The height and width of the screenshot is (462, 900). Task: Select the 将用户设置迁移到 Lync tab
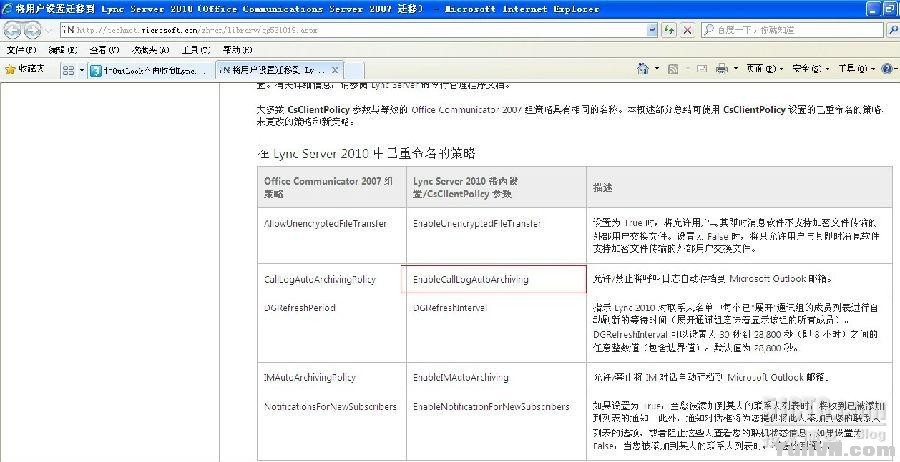tap(271, 70)
